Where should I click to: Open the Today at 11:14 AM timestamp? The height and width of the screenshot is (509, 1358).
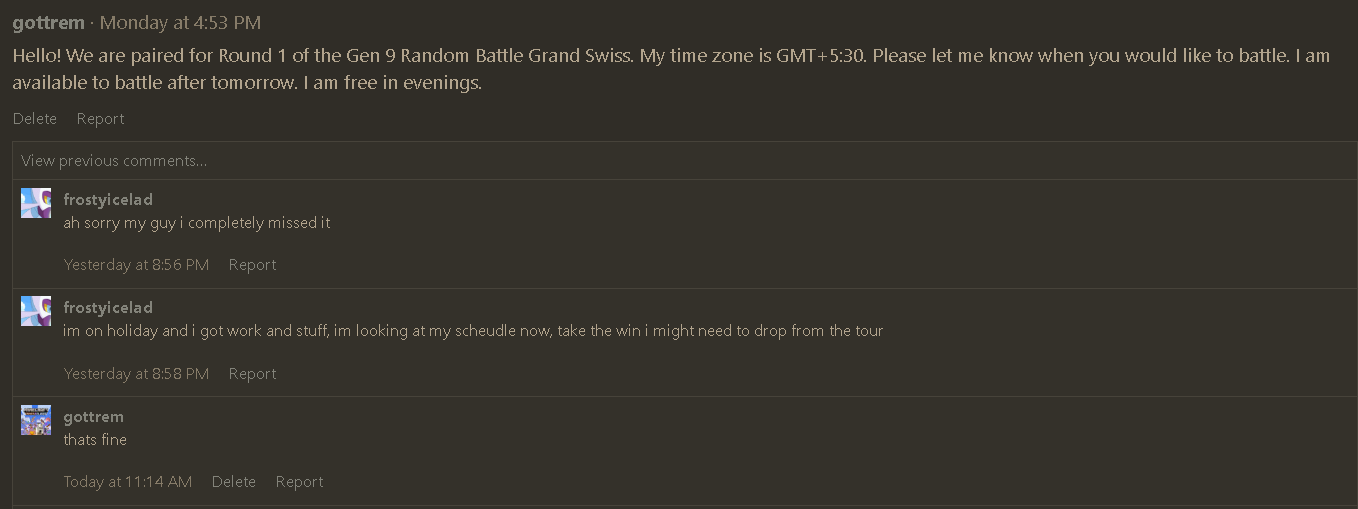click(128, 482)
